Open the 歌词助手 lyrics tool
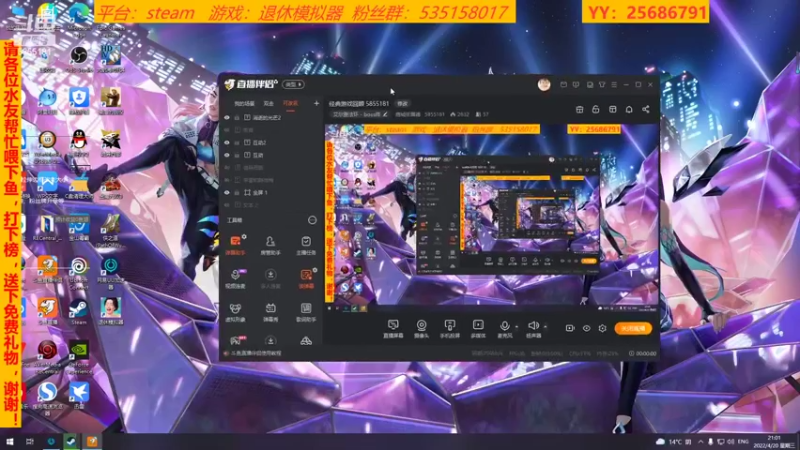 point(306,312)
